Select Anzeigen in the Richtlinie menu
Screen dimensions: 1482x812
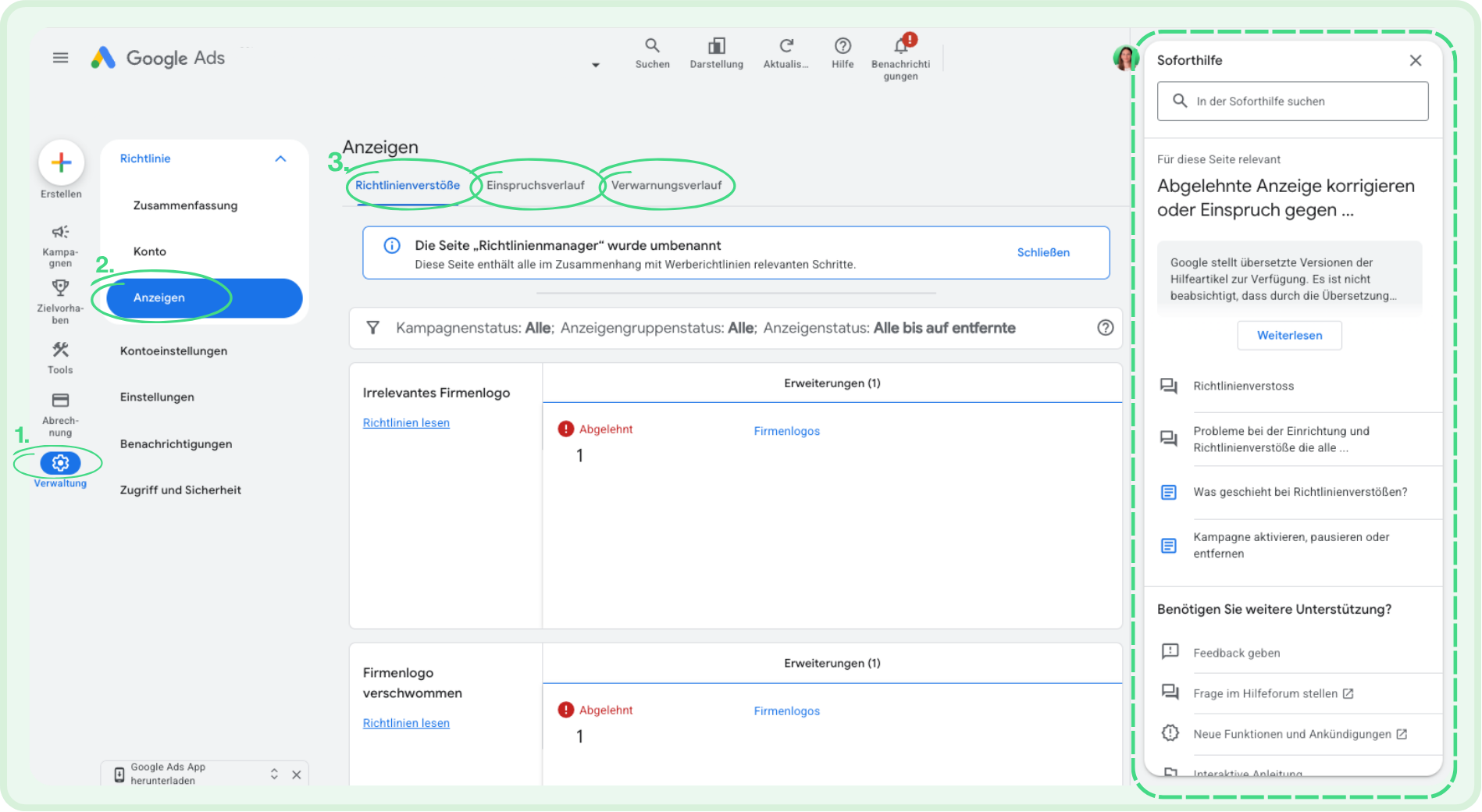[205, 297]
